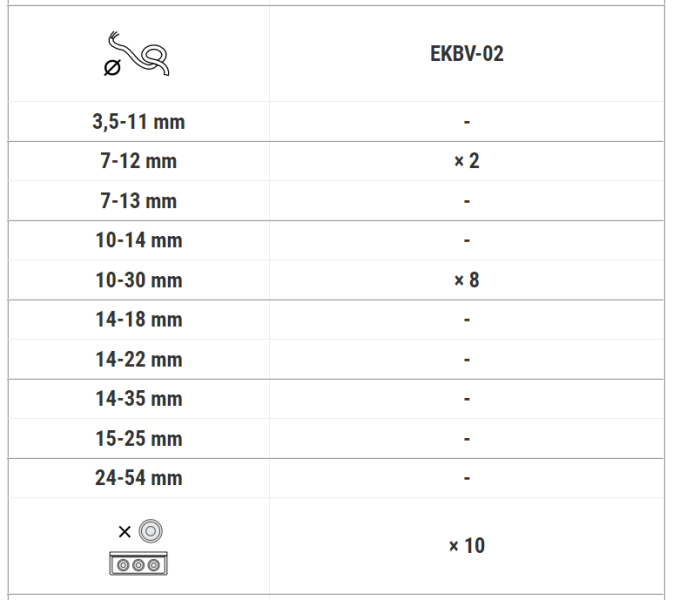Select the 14-18 mm row label
The height and width of the screenshot is (600, 673).
(x=139, y=320)
